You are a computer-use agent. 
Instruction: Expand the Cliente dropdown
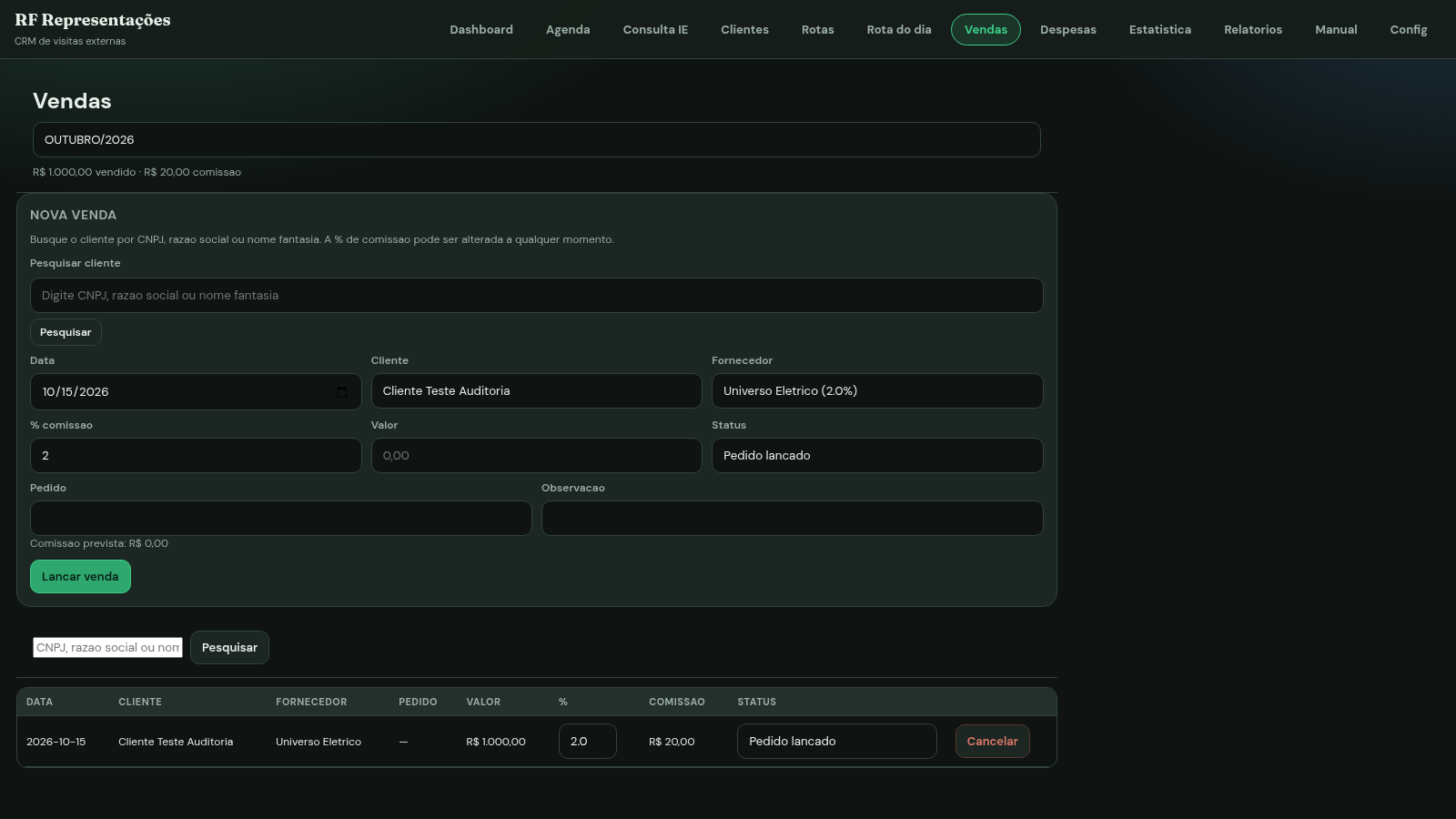(537, 391)
